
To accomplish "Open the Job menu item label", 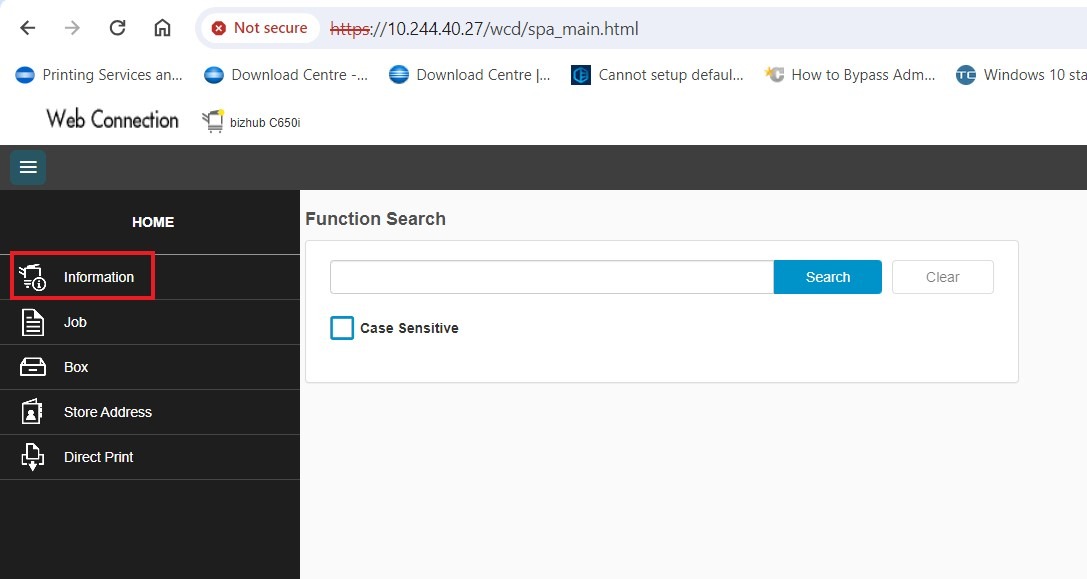I will [75, 322].
